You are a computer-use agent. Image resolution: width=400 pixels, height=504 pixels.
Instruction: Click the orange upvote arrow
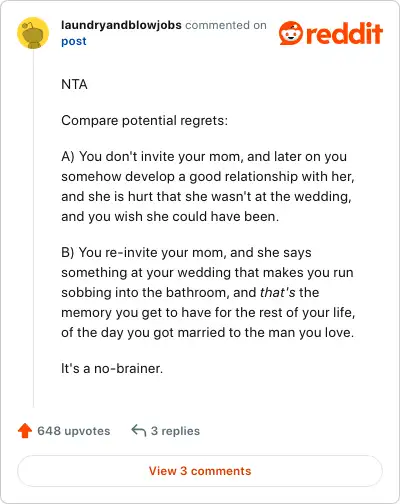pos(25,431)
